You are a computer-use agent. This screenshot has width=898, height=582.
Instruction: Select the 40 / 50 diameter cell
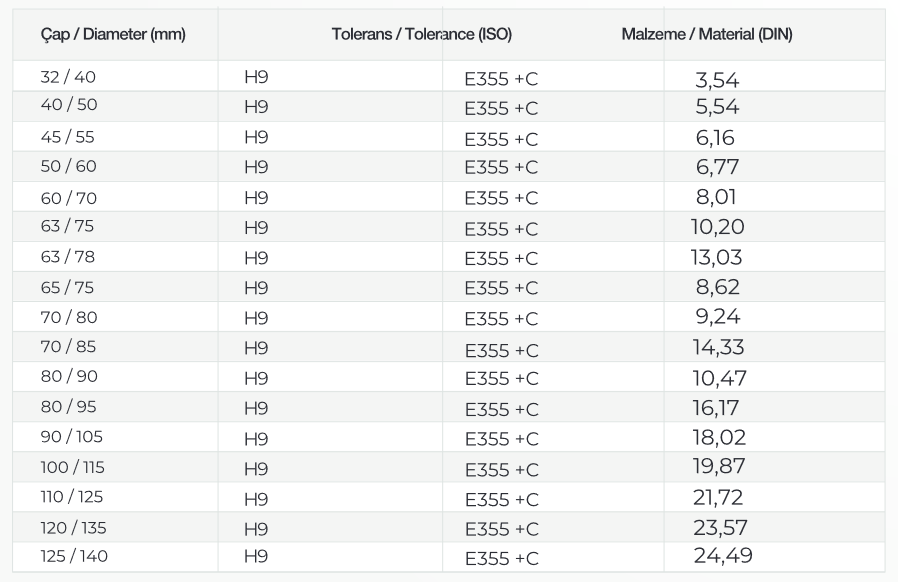pos(69,105)
